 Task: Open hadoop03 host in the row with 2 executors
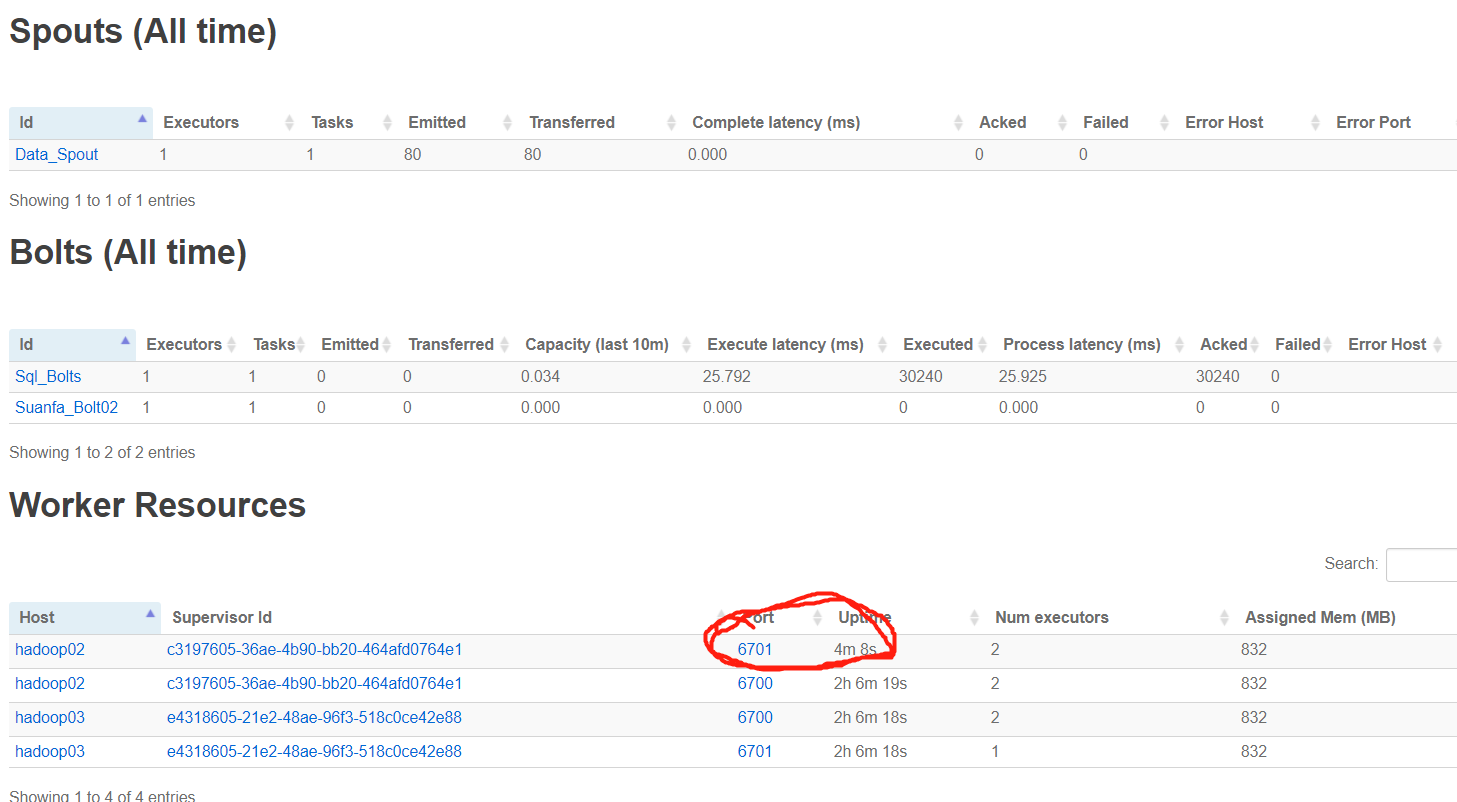pyautogui.click(x=50, y=717)
